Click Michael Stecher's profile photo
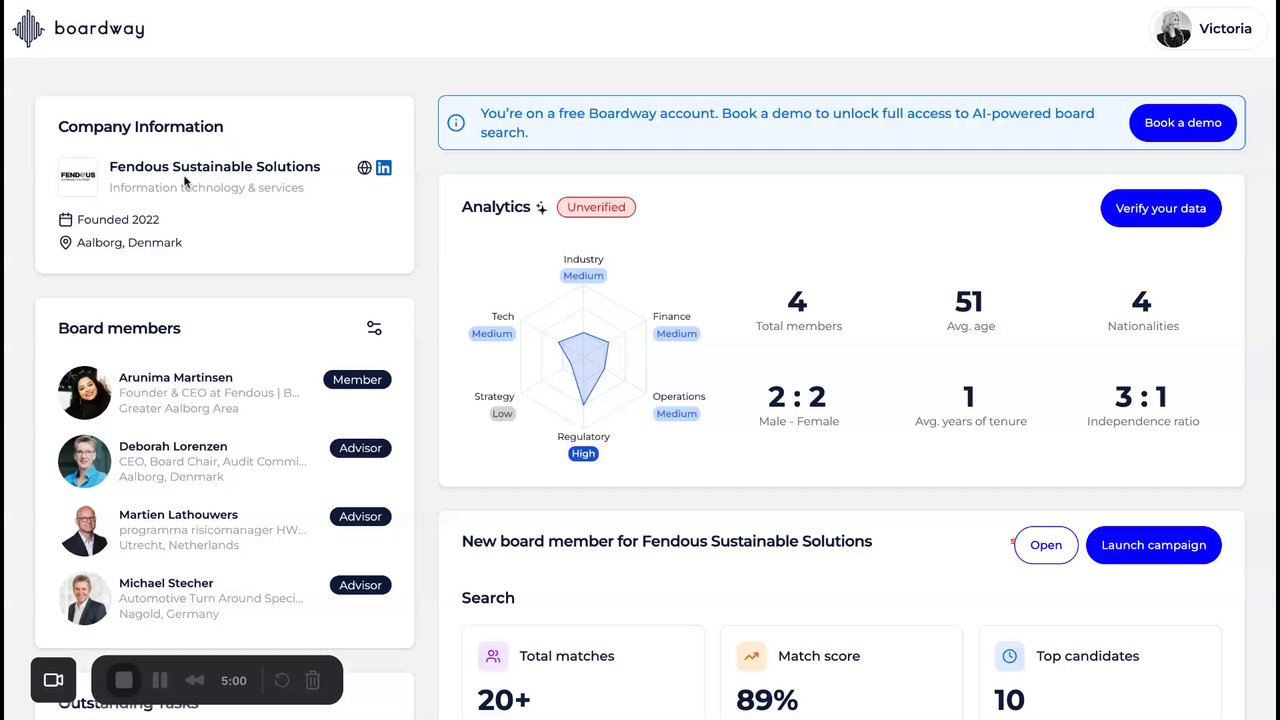Viewport: 1280px width, 720px height. (x=84, y=598)
